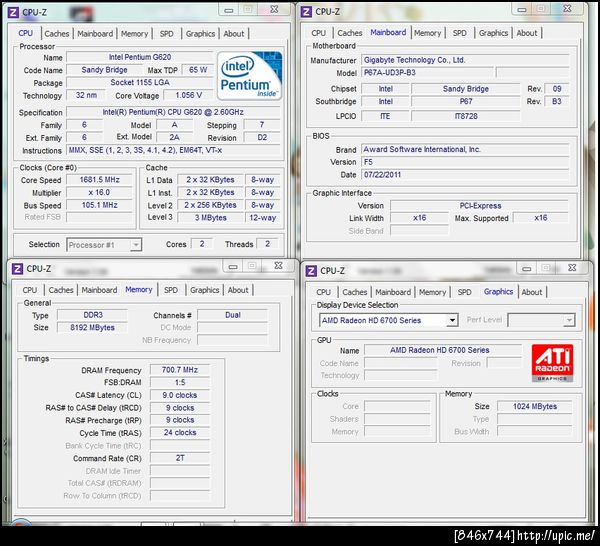
Task: Click the Socket 1155 LGA package field
Action: 140,83
